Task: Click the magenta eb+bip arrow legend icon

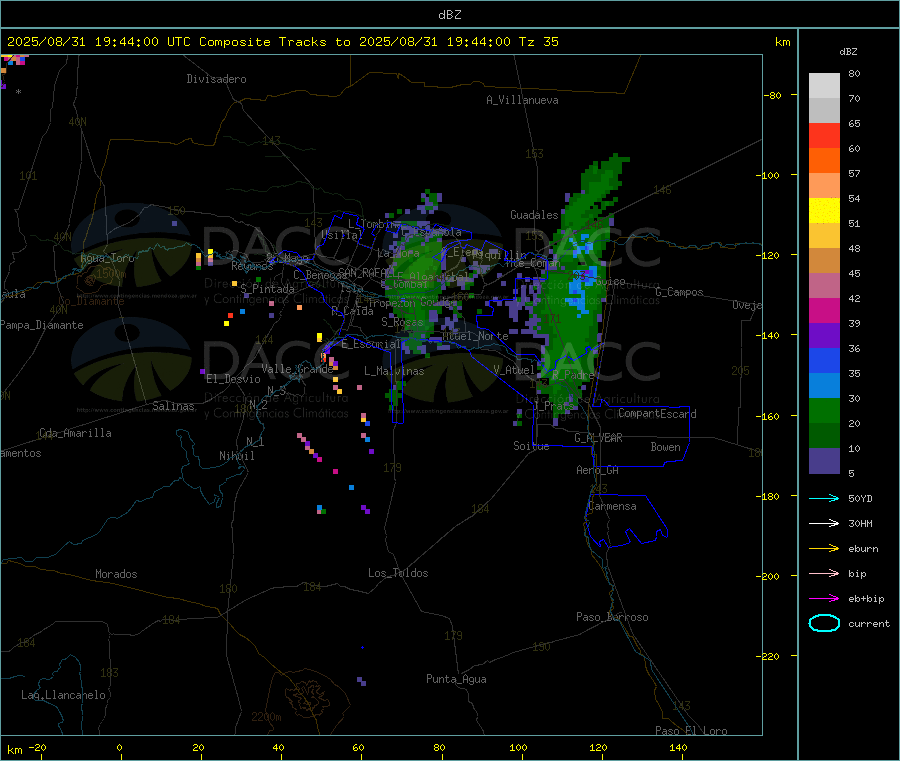Action: tap(824, 599)
